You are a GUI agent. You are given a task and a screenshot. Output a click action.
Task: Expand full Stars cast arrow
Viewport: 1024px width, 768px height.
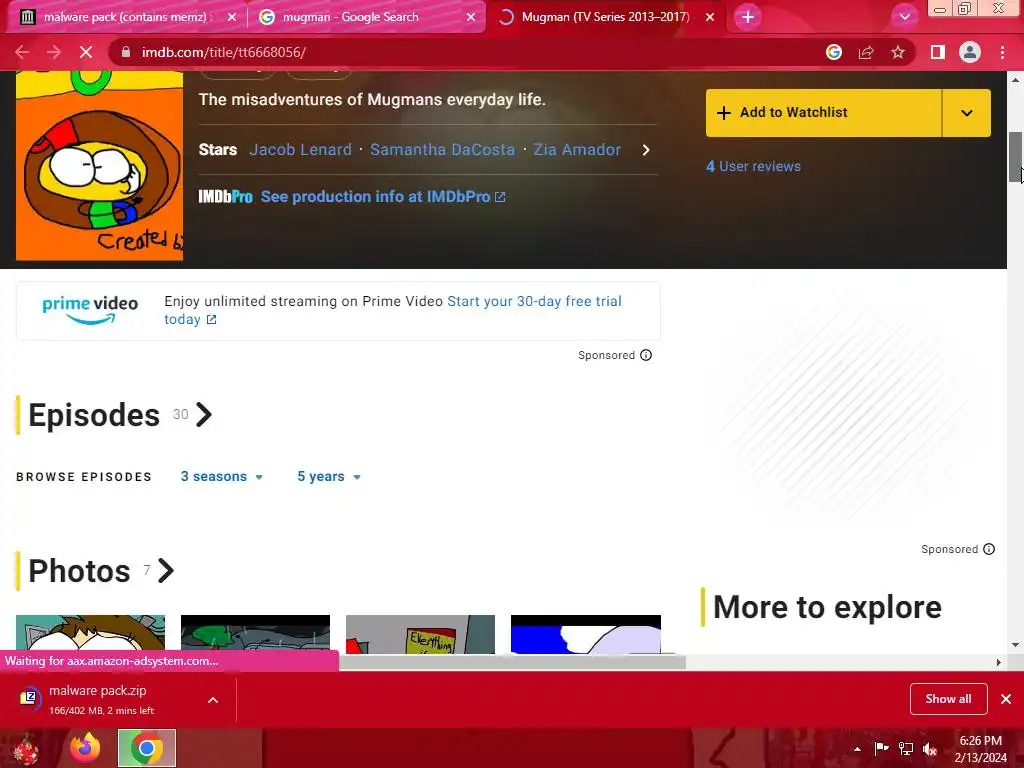click(x=646, y=150)
